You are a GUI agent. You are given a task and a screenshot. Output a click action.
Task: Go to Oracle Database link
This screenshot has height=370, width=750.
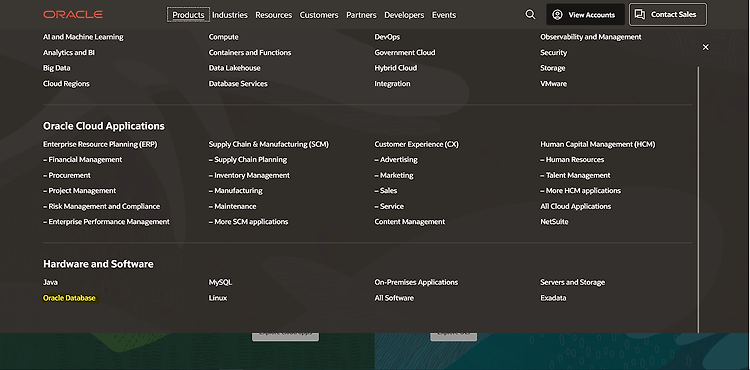(x=69, y=298)
